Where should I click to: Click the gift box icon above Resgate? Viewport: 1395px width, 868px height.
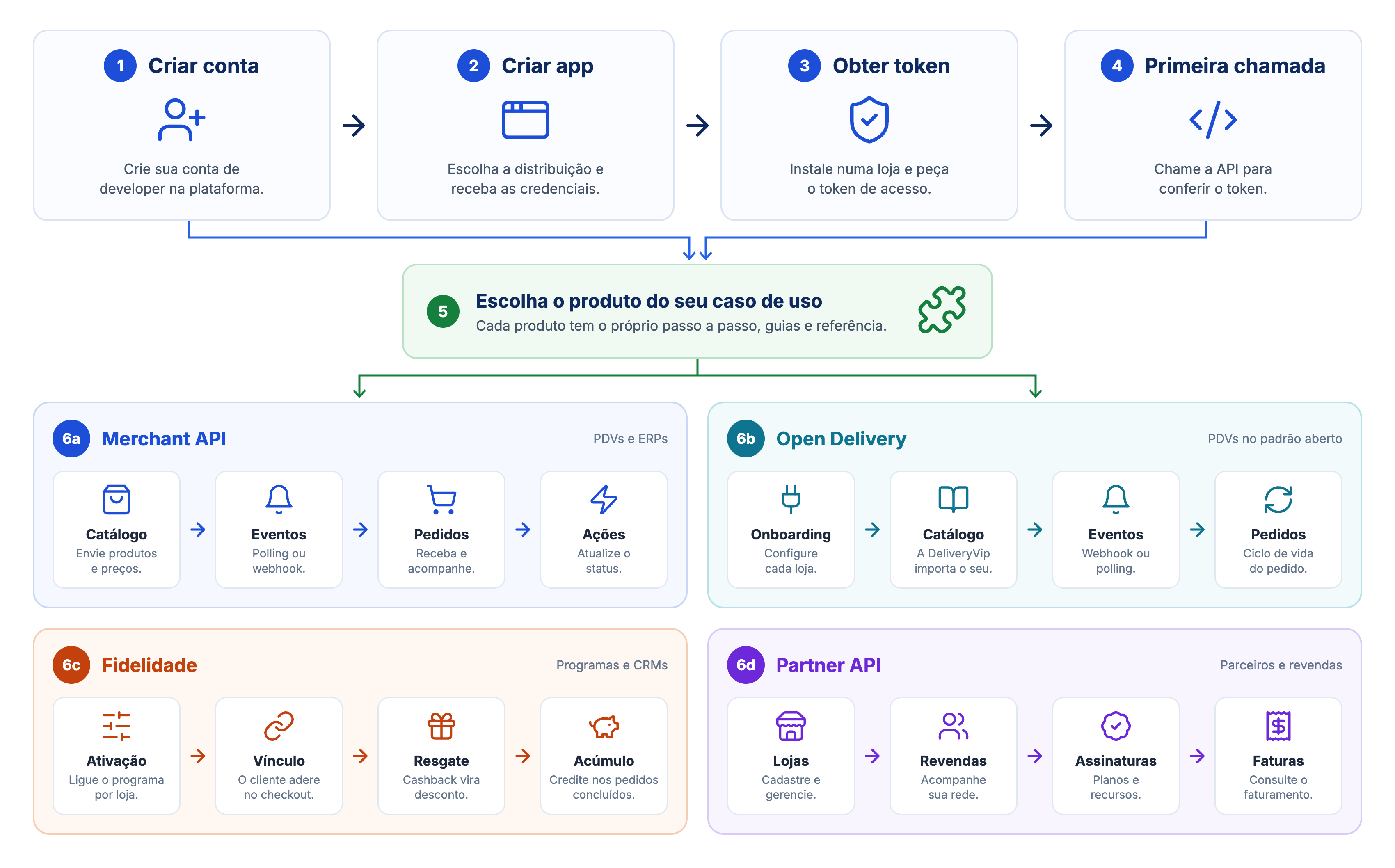441,726
